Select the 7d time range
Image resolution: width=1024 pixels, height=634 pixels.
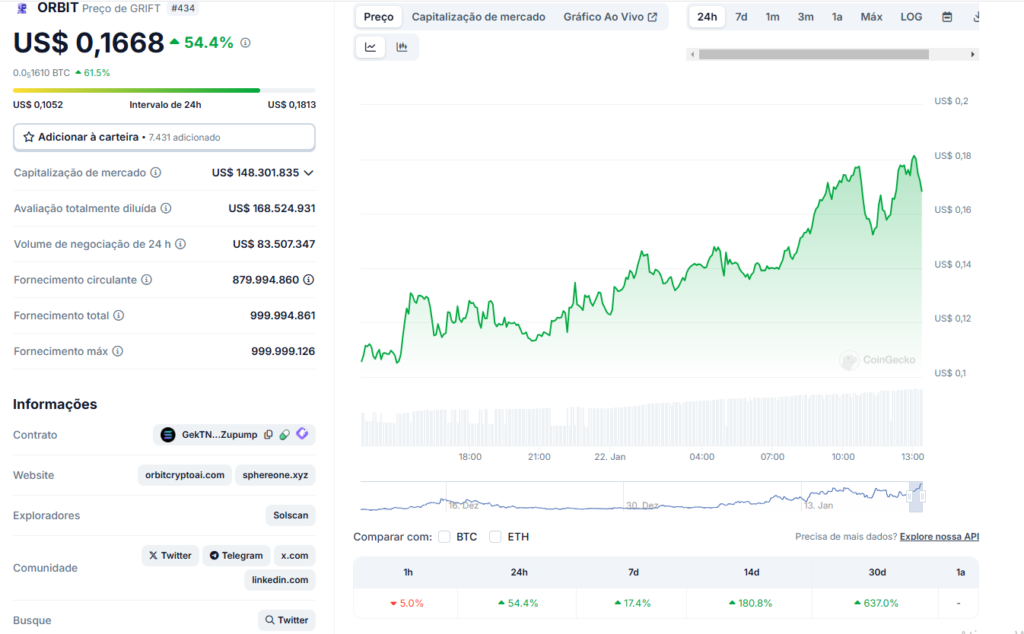[x=741, y=17]
